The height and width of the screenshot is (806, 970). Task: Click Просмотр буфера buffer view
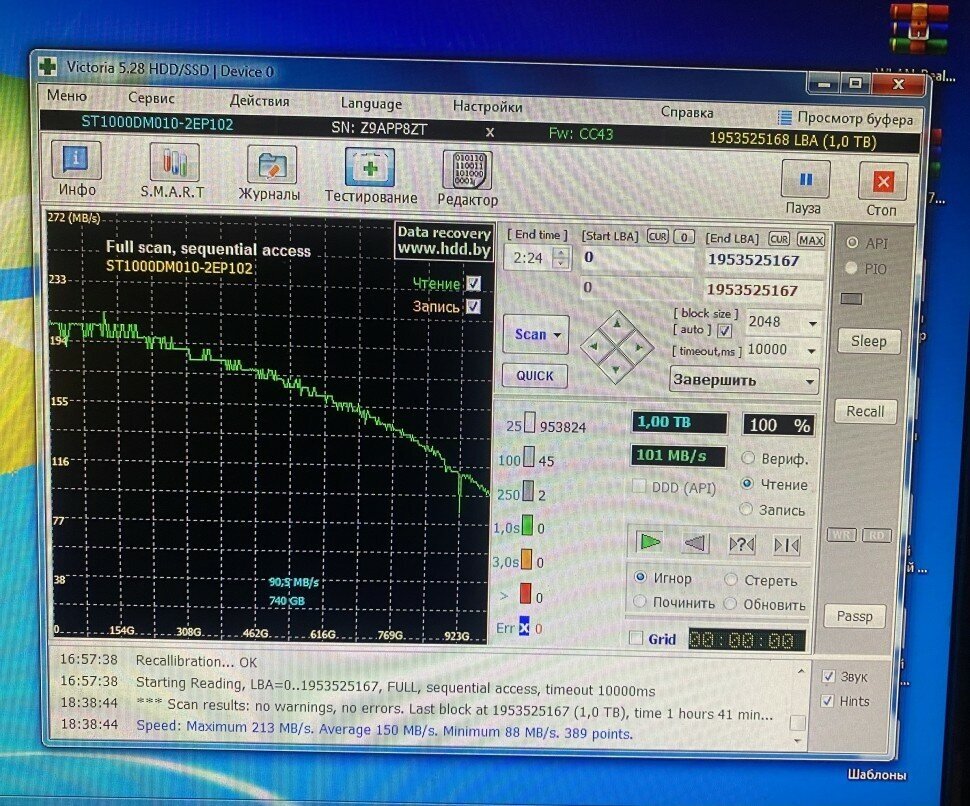coord(846,118)
